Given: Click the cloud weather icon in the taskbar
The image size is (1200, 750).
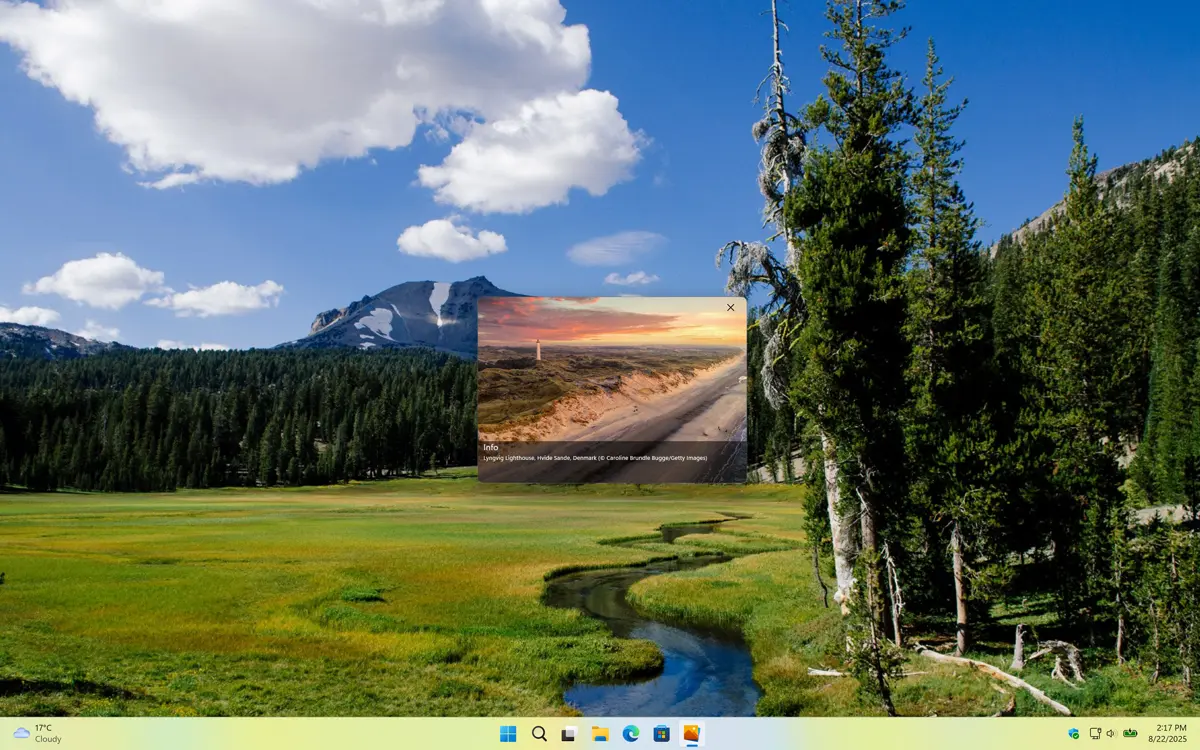Looking at the screenshot, I should (21, 734).
